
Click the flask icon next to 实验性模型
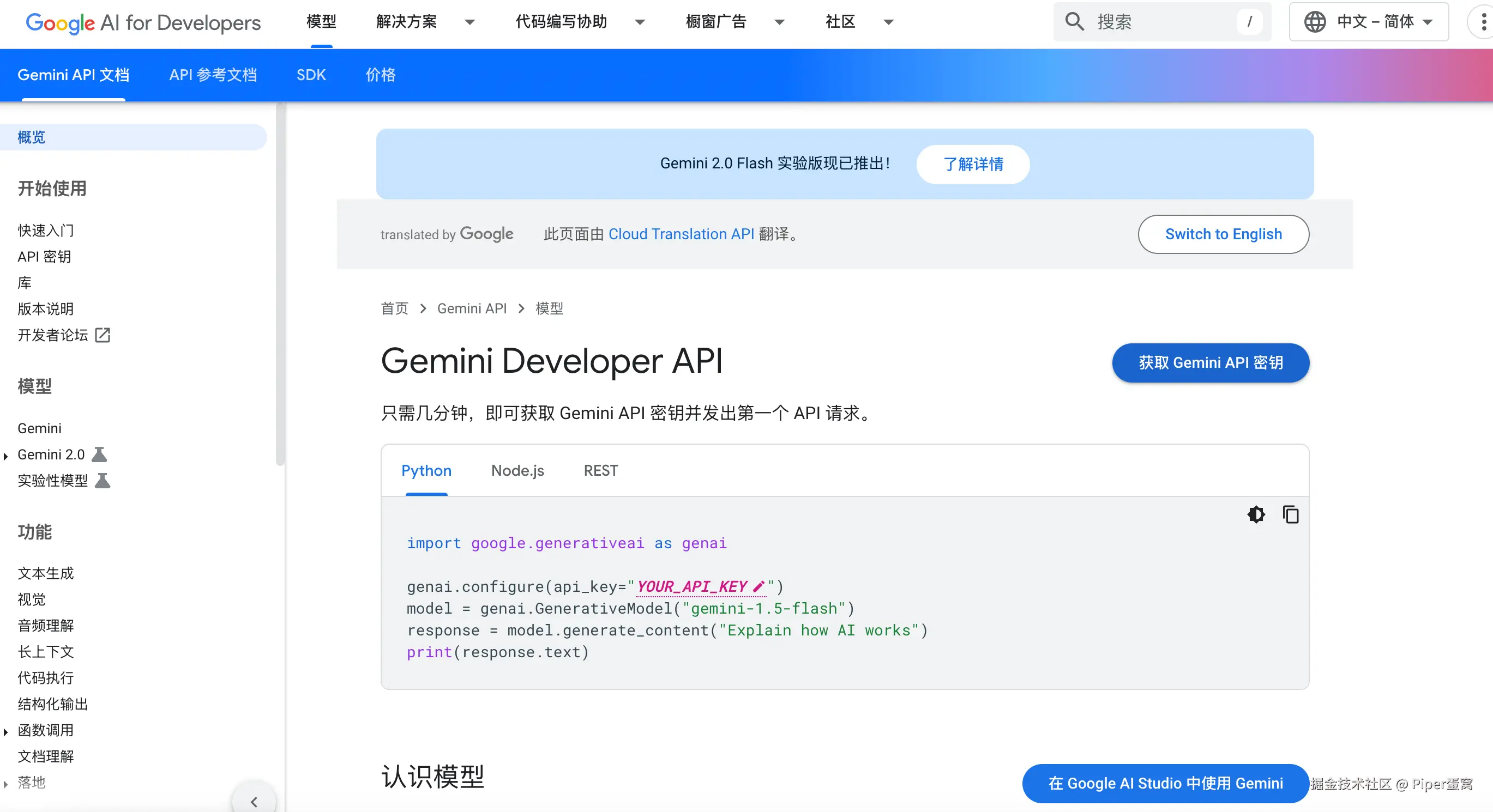(x=103, y=480)
